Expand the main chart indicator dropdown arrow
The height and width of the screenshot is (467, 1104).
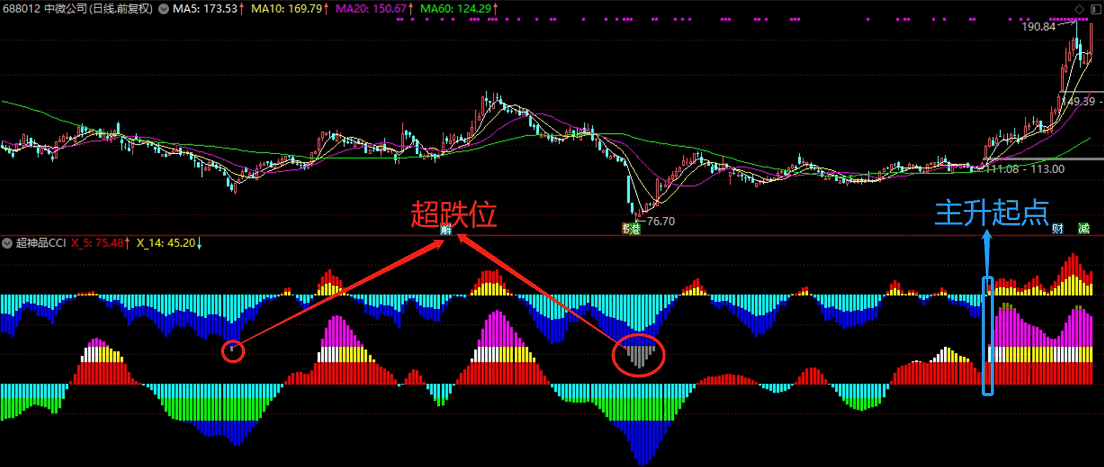(164, 11)
